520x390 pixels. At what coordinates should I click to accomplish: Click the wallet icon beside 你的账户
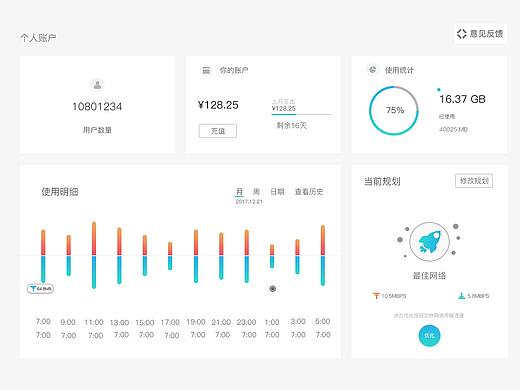coord(206,70)
